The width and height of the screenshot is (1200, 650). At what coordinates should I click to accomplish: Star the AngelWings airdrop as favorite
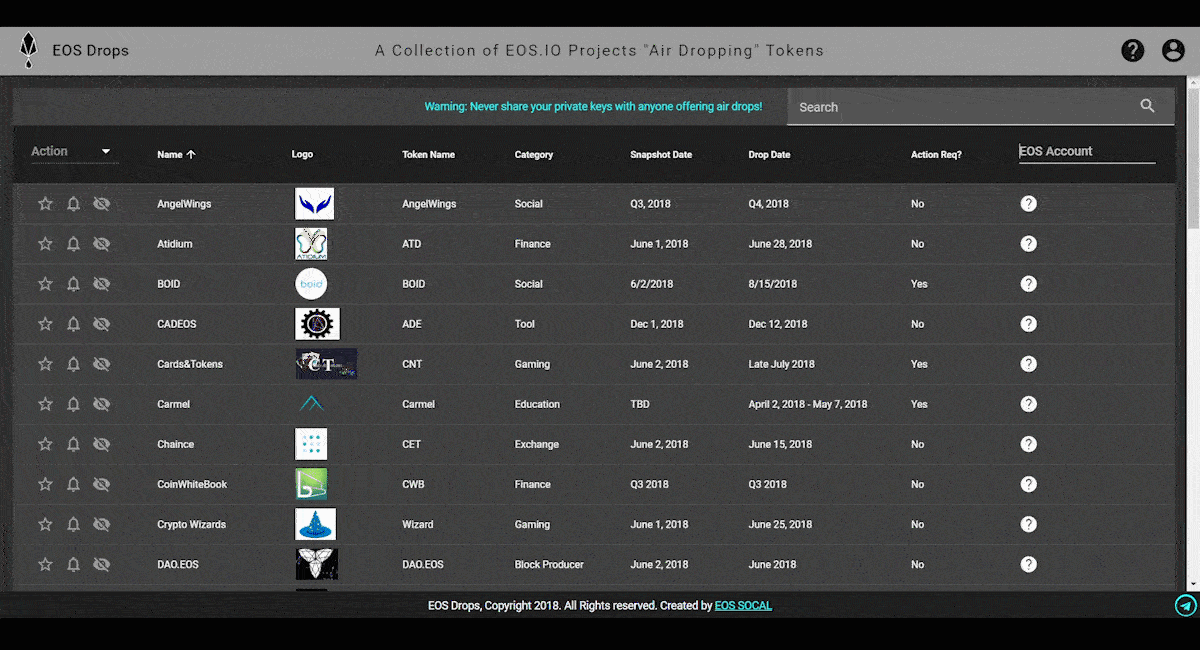coord(45,204)
